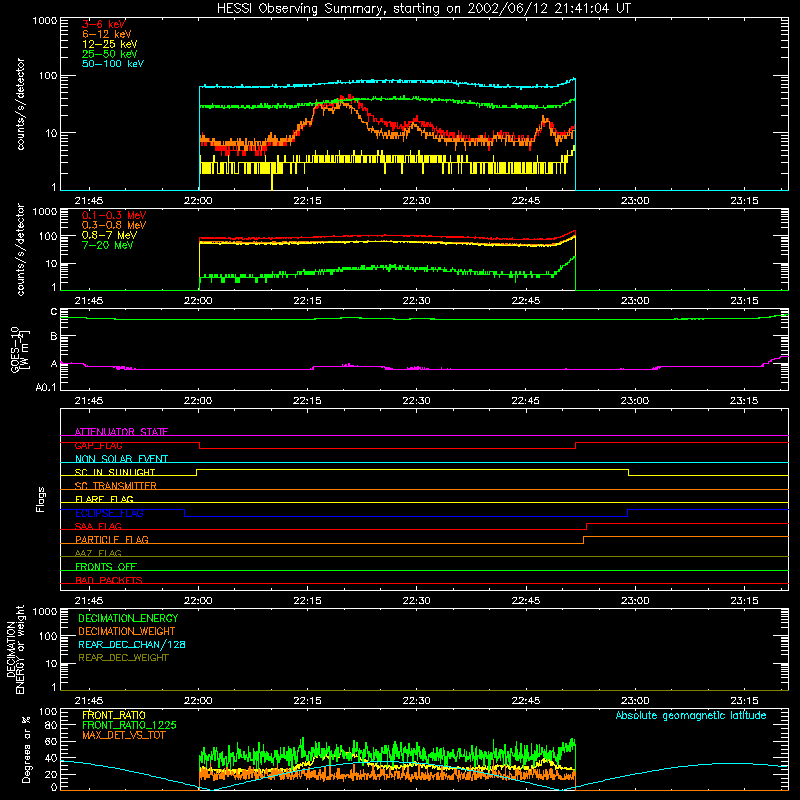Select the SAA_FLAG label

pos(98,526)
